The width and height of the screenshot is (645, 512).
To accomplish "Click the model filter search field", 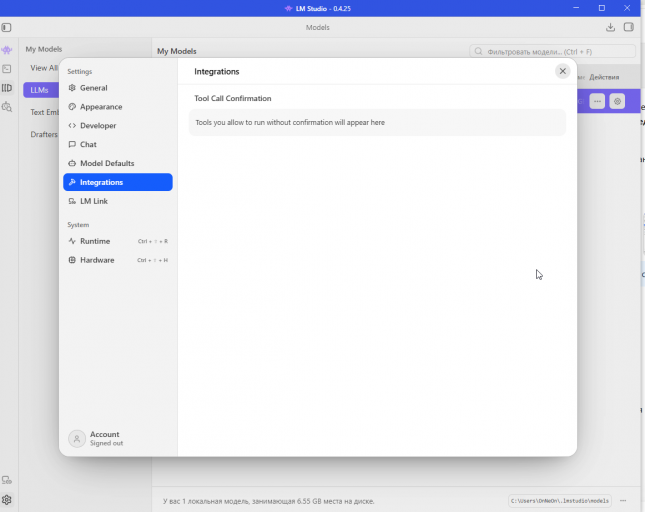I will tap(552, 51).
